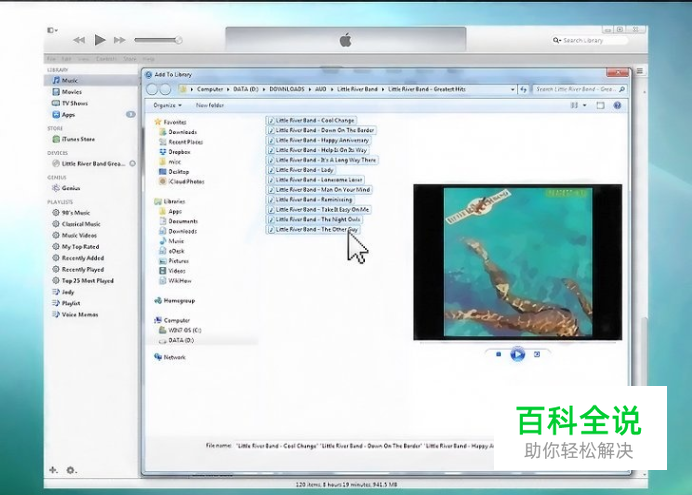Select Little River Band - Cool Change file
The height and width of the screenshot is (495, 692).
(x=312, y=120)
